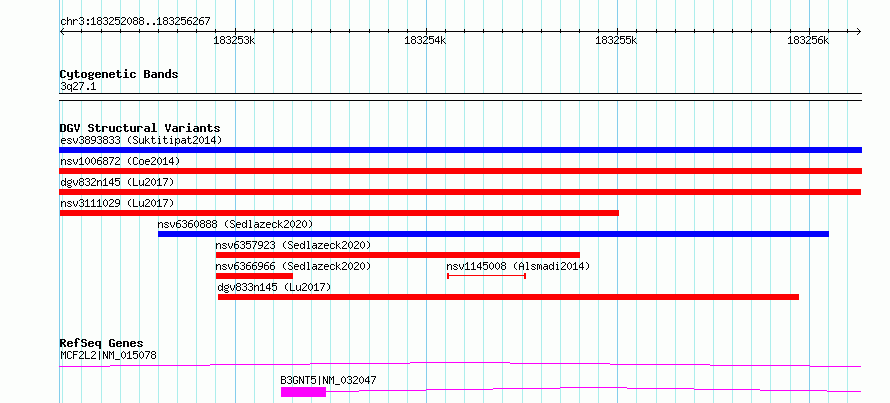Click the 183254k ruler mark
This screenshot has width=890, height=403.
[425, 40]
